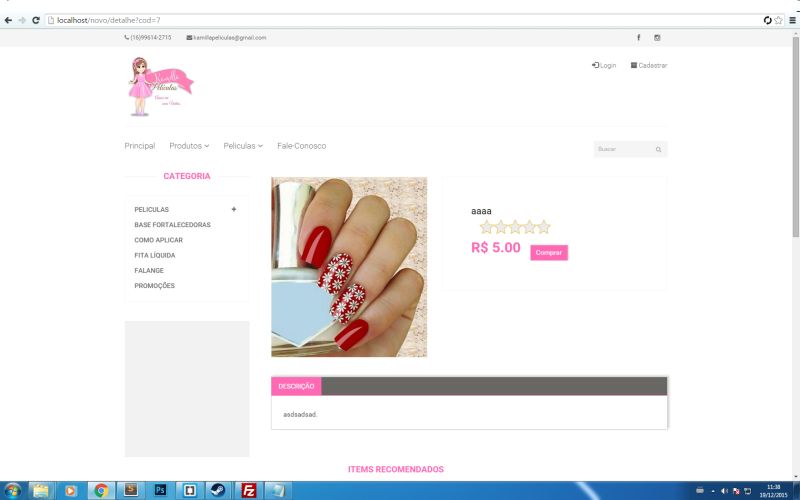
Task: Go to the Principal menu item
Action: pyautogui.click(x=140, y=146)
